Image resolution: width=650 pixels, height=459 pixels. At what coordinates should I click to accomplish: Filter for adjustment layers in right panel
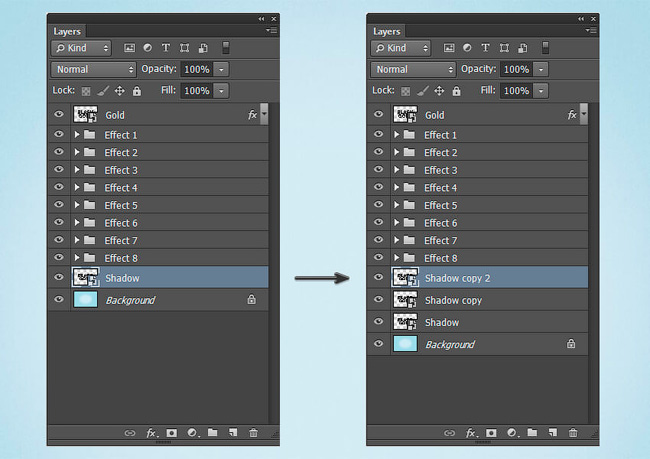pyautogui.click(x=467, y=48)
